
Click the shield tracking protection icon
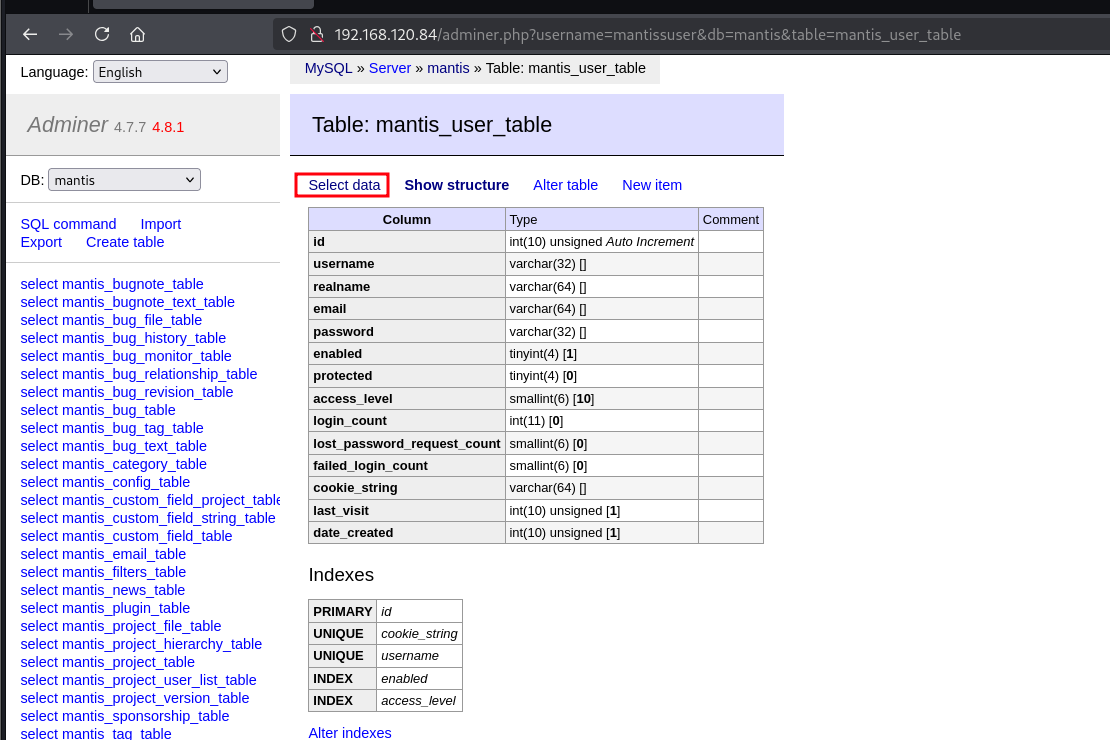(x=289, y=34)
